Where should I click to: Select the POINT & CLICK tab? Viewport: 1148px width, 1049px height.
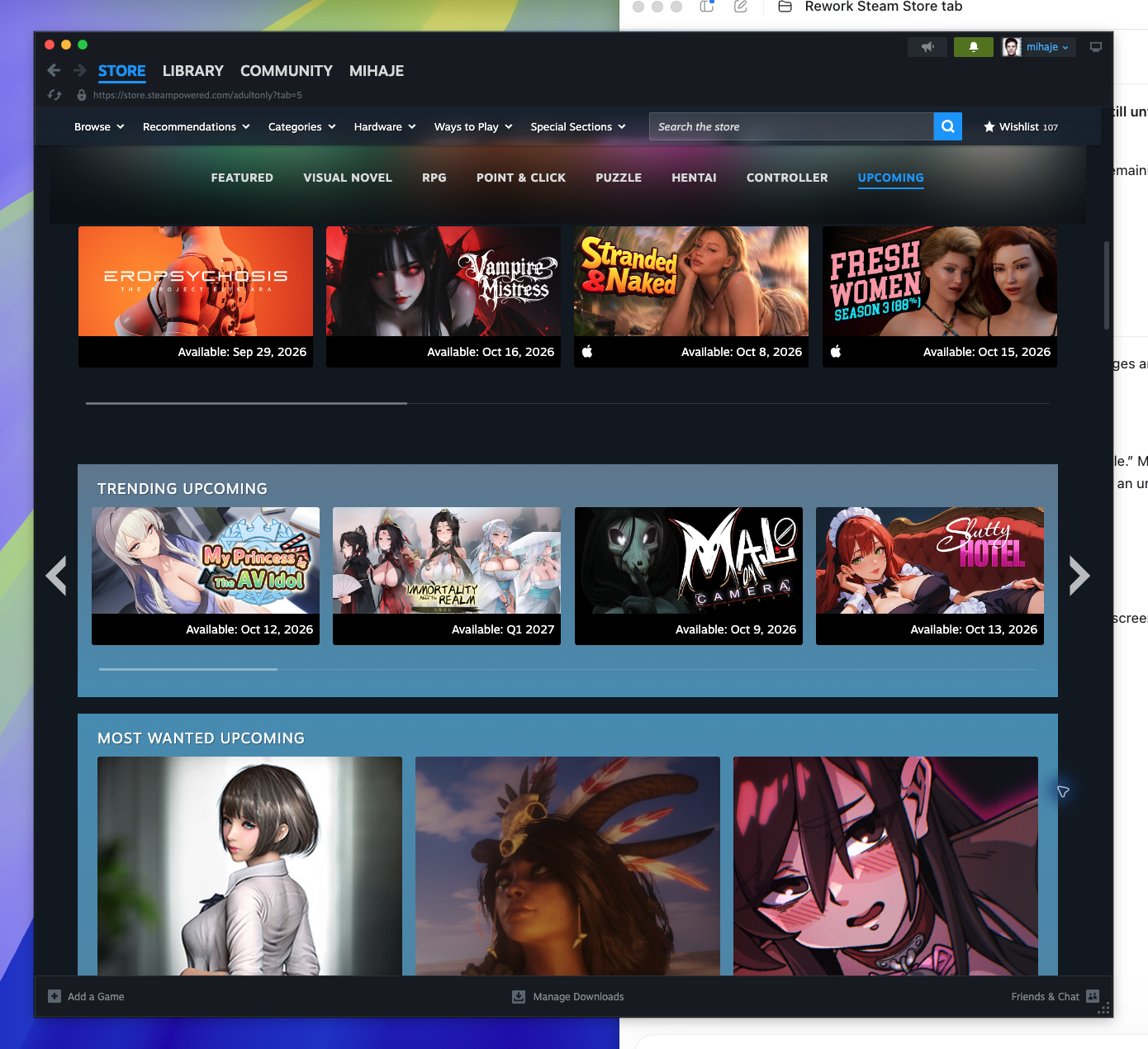521,178
